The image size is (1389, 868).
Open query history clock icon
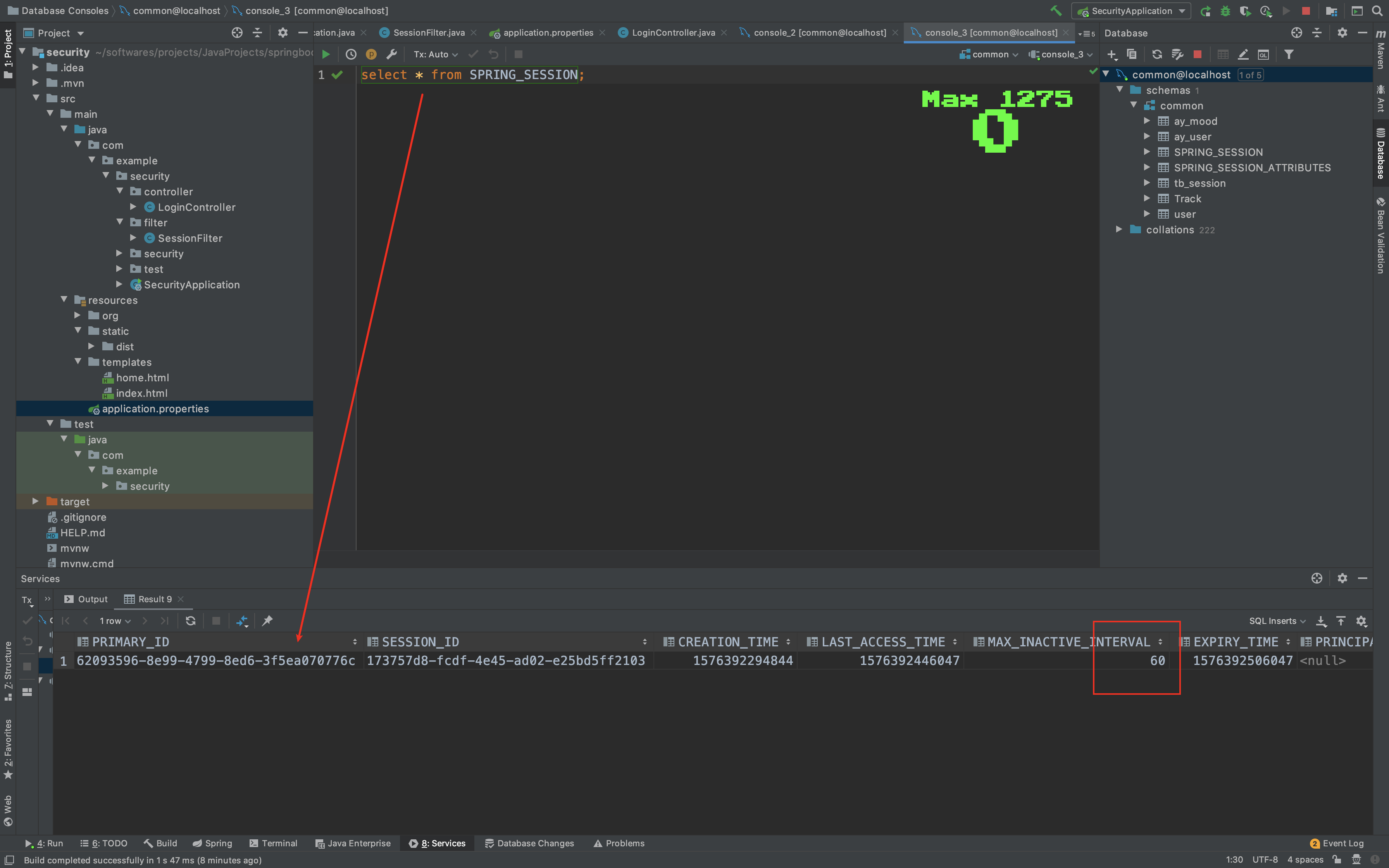click(x=351, y=55)
